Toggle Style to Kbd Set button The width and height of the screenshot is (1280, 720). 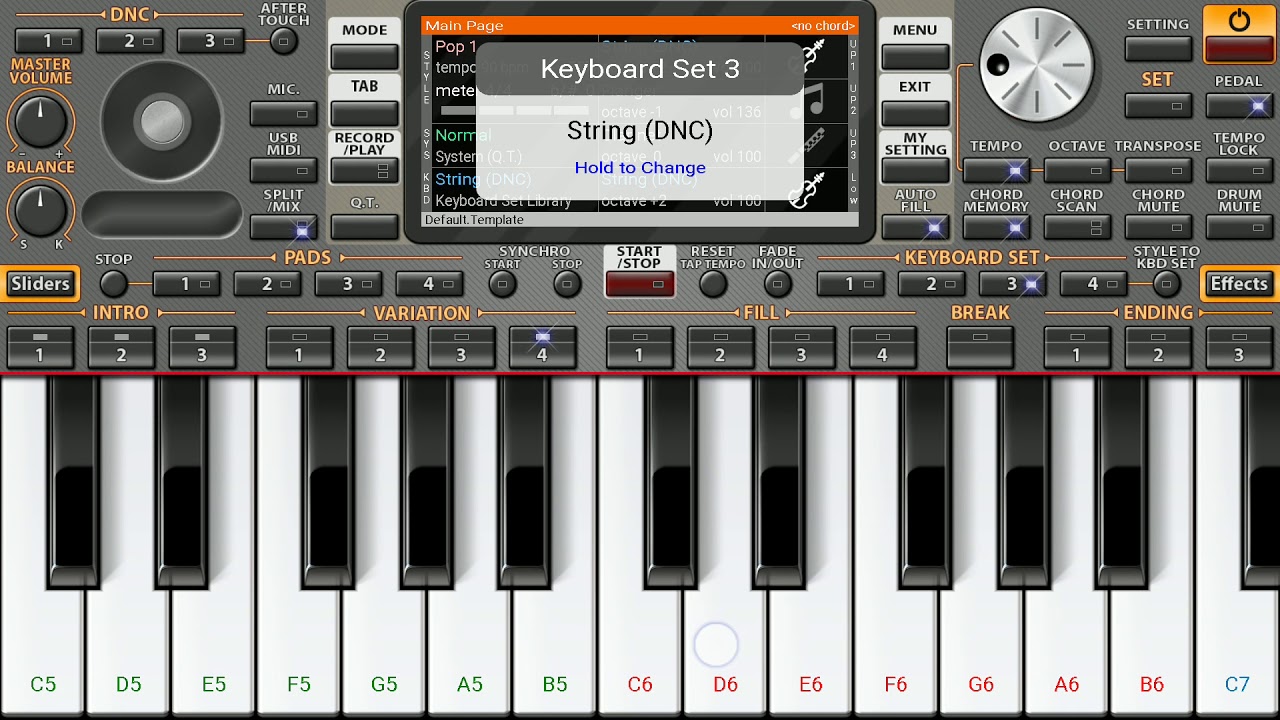(1166, 284)
